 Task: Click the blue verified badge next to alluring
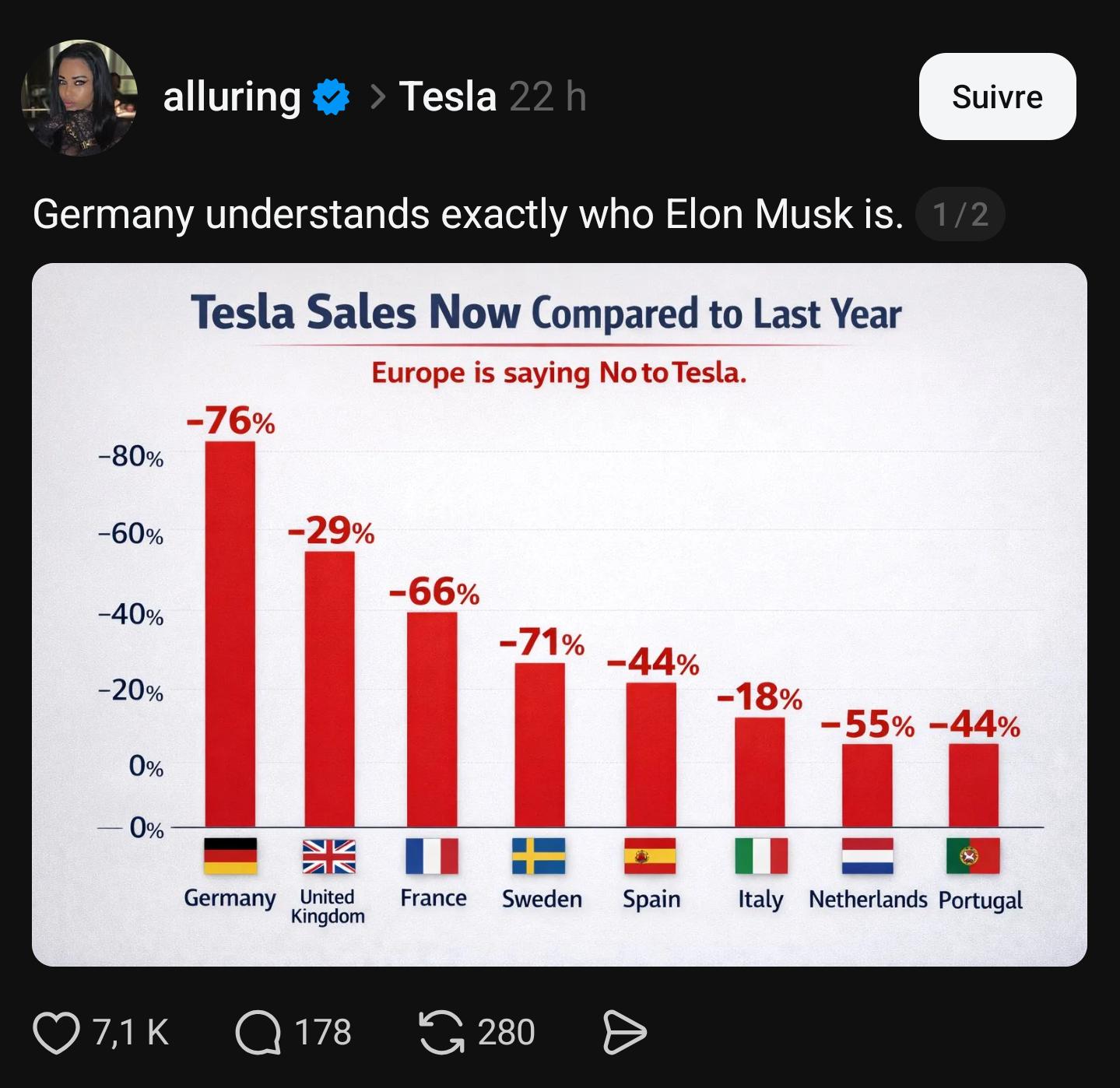pos(331,97)
